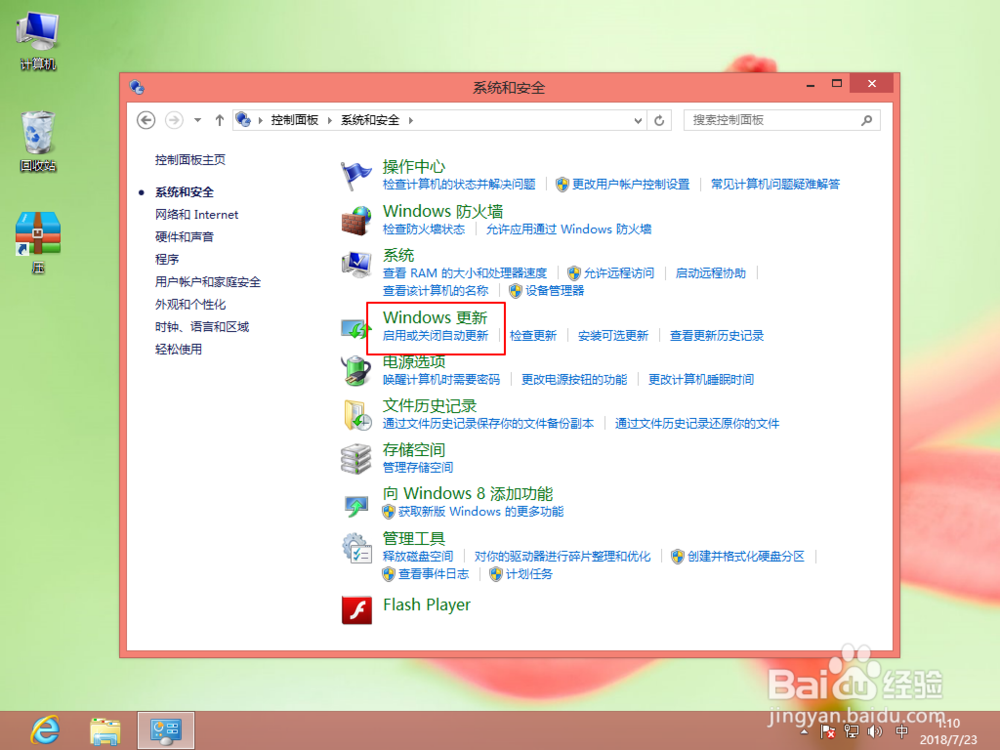The width and height of the screenshot is (1000, 750).
Task: Select 程序 in sidebar
Action: (x=167, y=259)
